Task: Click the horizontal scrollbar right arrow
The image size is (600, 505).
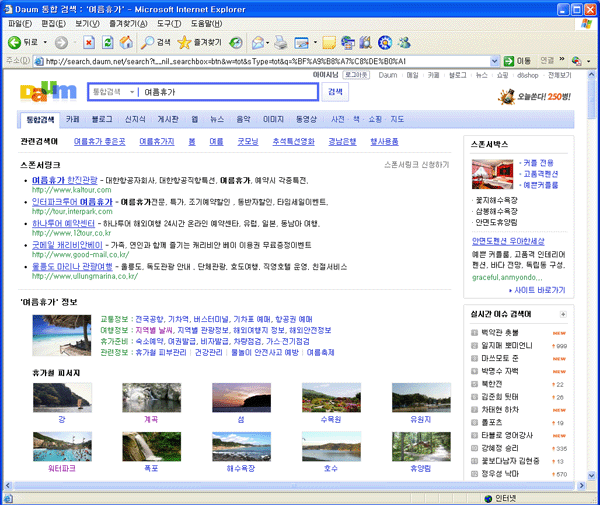Action: (582, 485)
